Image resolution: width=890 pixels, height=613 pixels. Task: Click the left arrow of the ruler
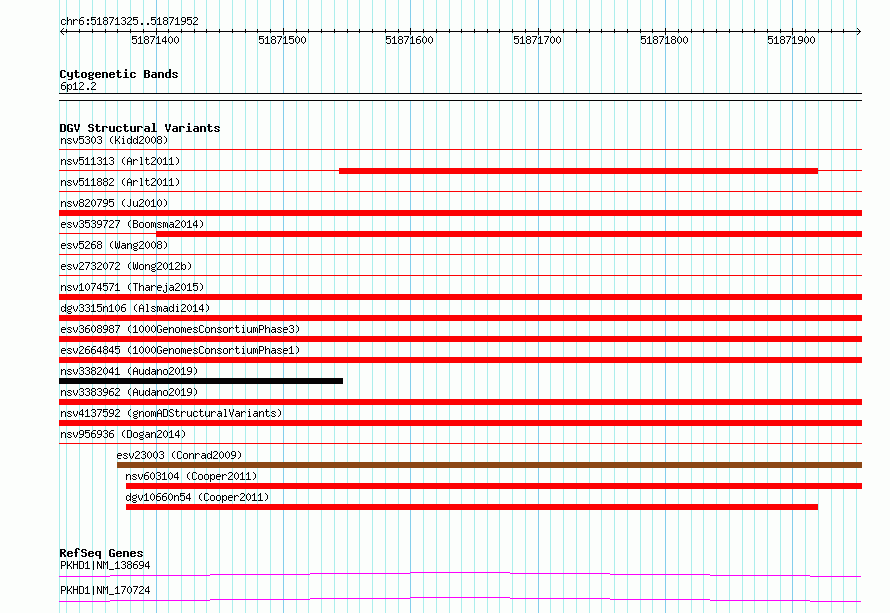[63, 32]
